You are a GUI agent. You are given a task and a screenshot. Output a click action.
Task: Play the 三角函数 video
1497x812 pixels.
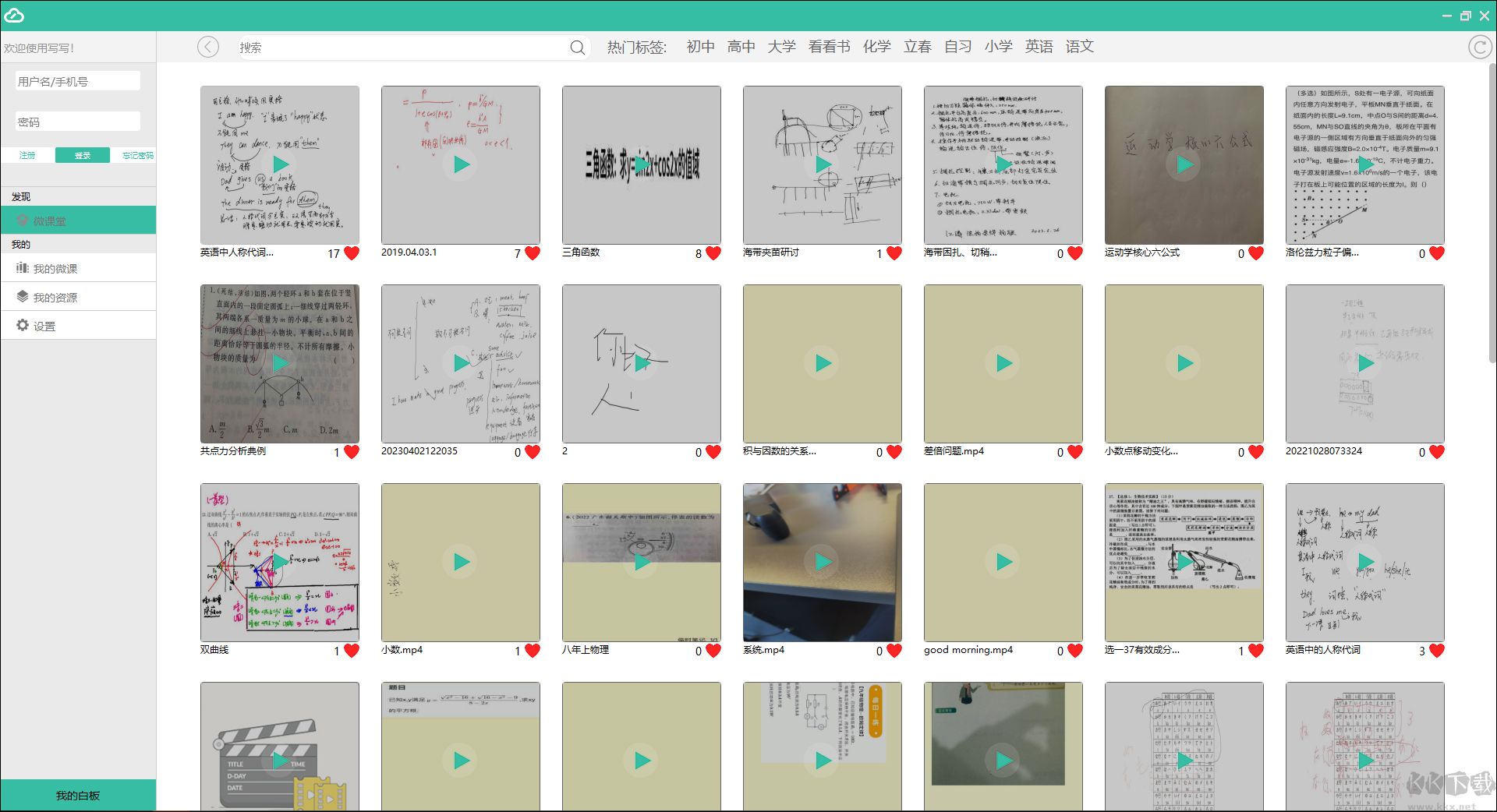642,164
